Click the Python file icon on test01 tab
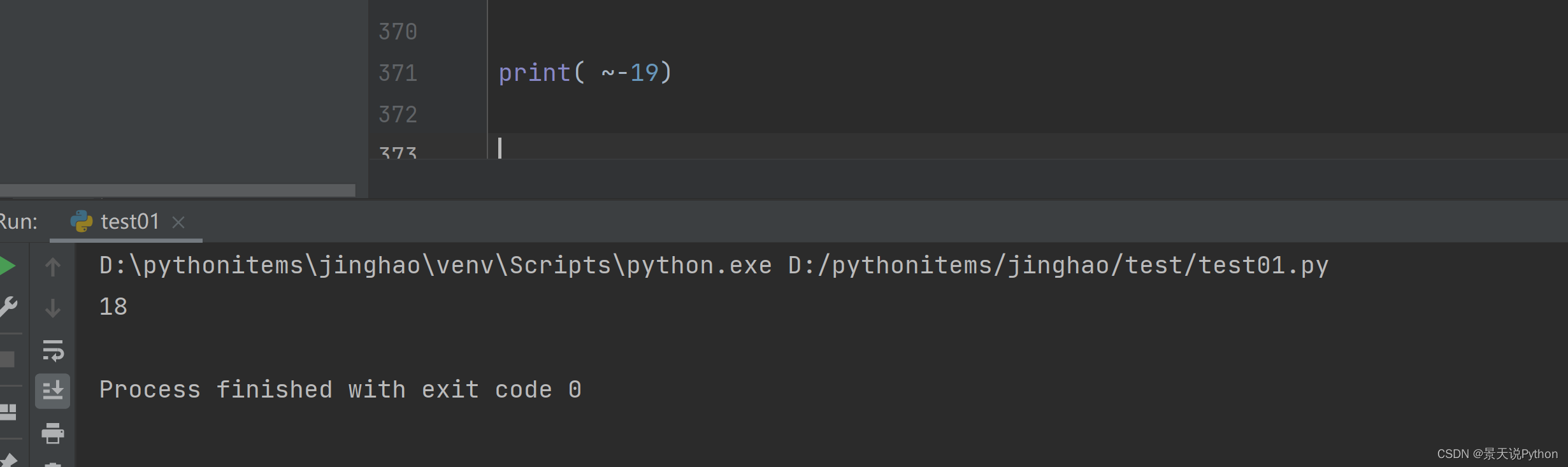This screenshot has height=467, width=1568. tap(82, 222)
